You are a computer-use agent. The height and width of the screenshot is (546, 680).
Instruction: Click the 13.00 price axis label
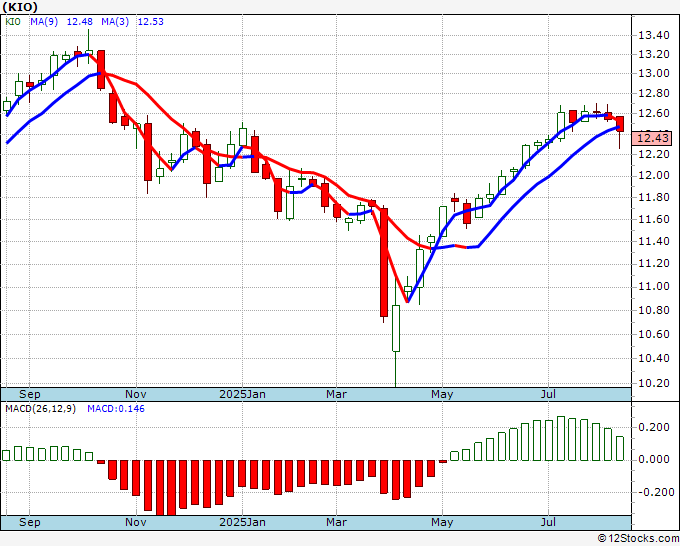[x=654, y=73]
